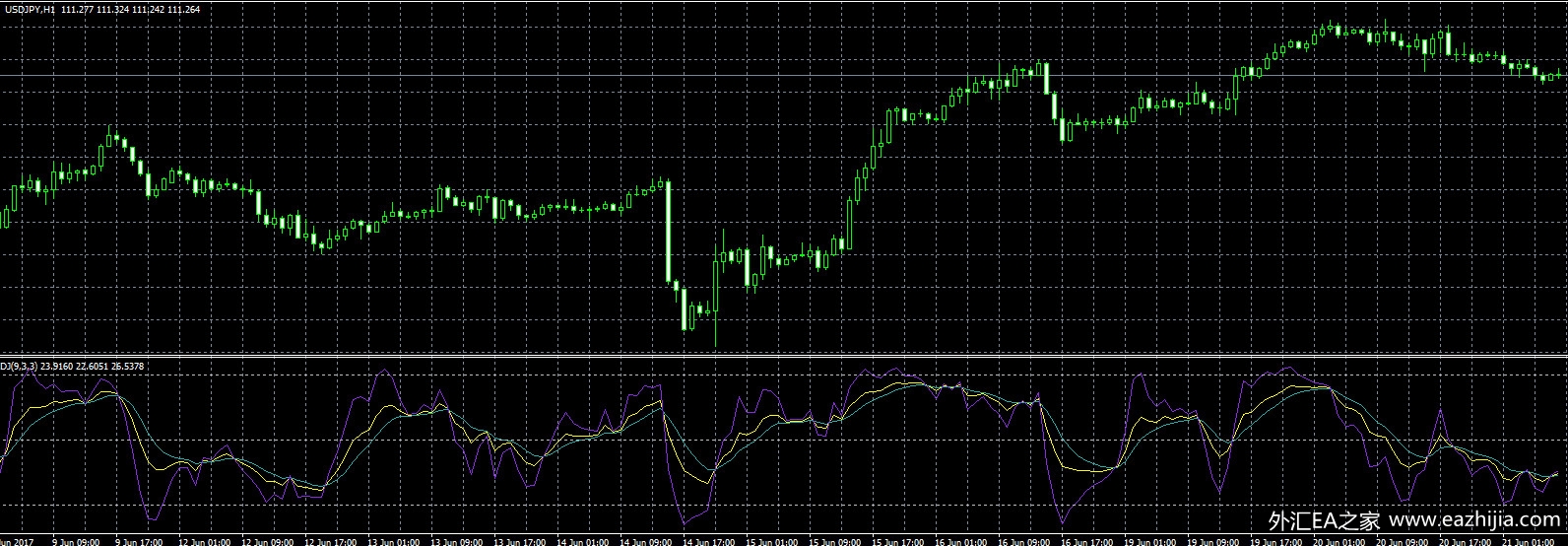The height and width of the screenshot is (546, 1568).
Task: Click the USDJPY,H1 chart title label
Action: point(28,9)
